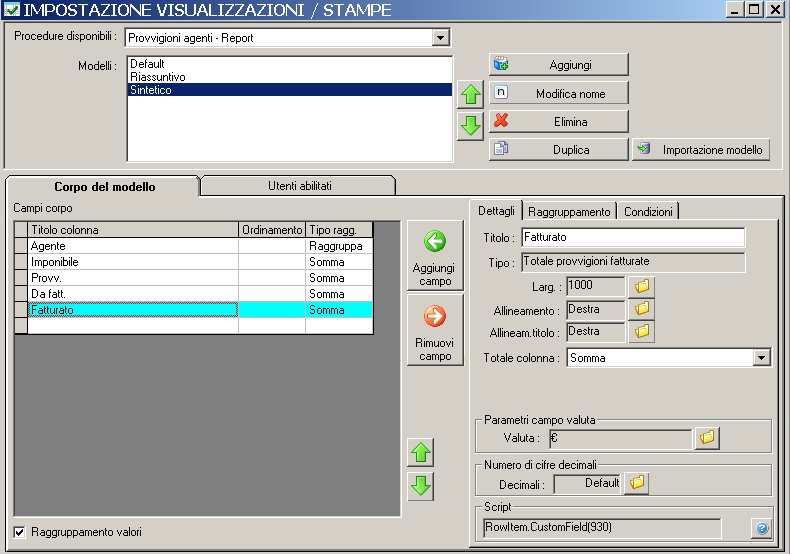Screen dimensions: 790x554
Task: Click the Ordinamento column header
Action: 272,230
